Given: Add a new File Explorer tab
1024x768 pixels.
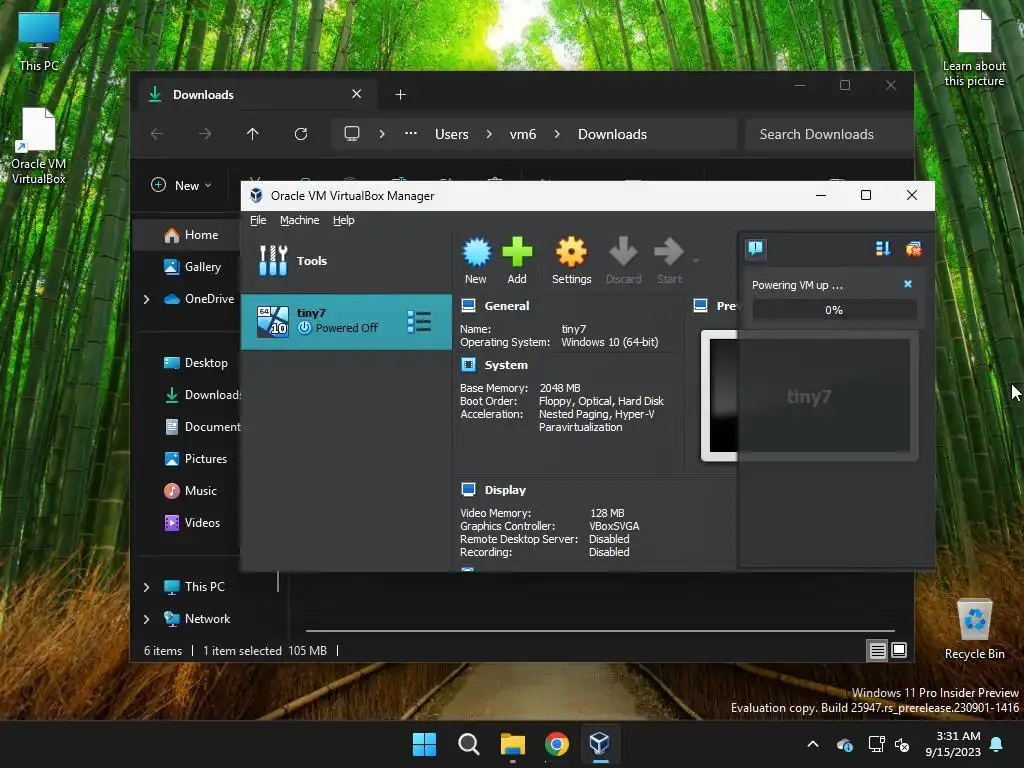Looking at the screenshot, I should tap(400, 95).
